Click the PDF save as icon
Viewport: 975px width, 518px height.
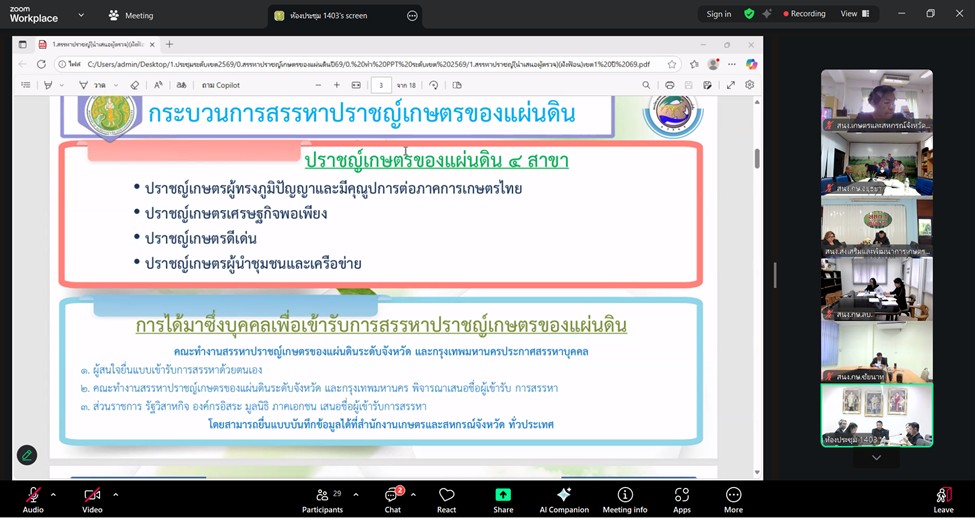click(707, 85)
